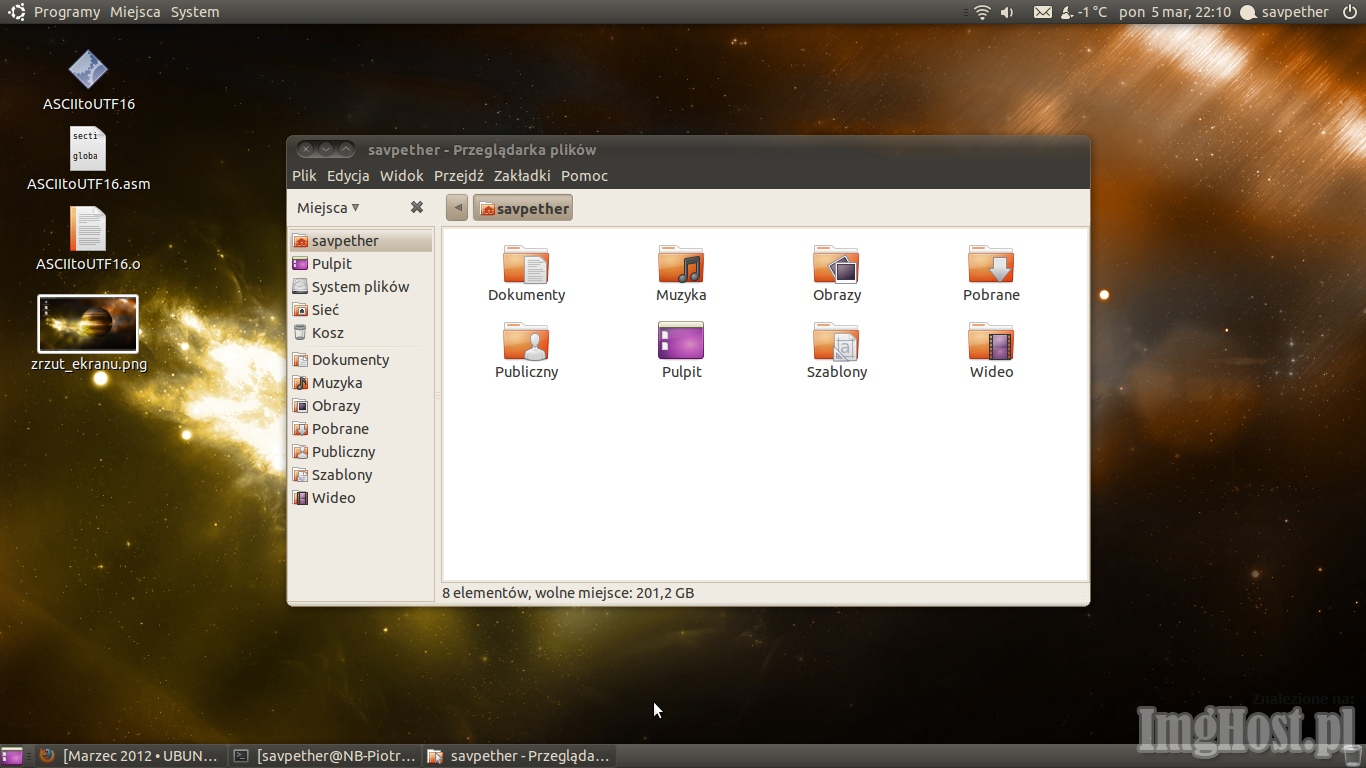1366x768 pixels.
Task: Open the clock pon 5 mar, 22:10
Action: [x=1175, y=12]
